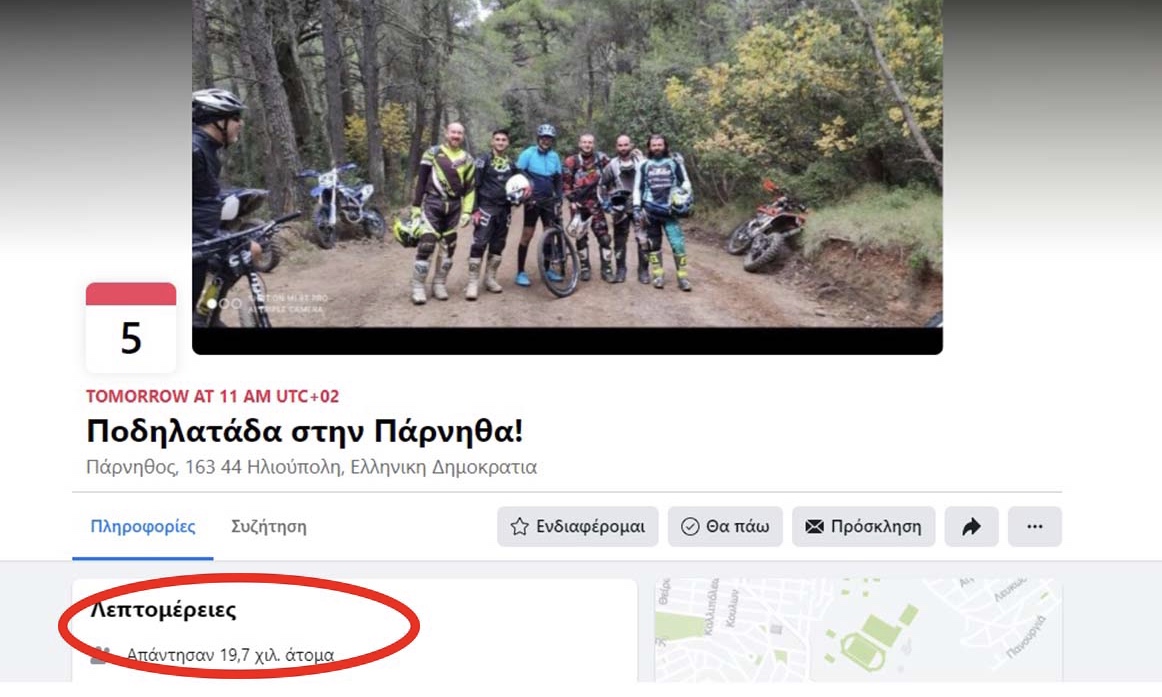The image size is (1162, 697).
Task: Open the Συζήτηση tab
Action: tap(268, 527)
